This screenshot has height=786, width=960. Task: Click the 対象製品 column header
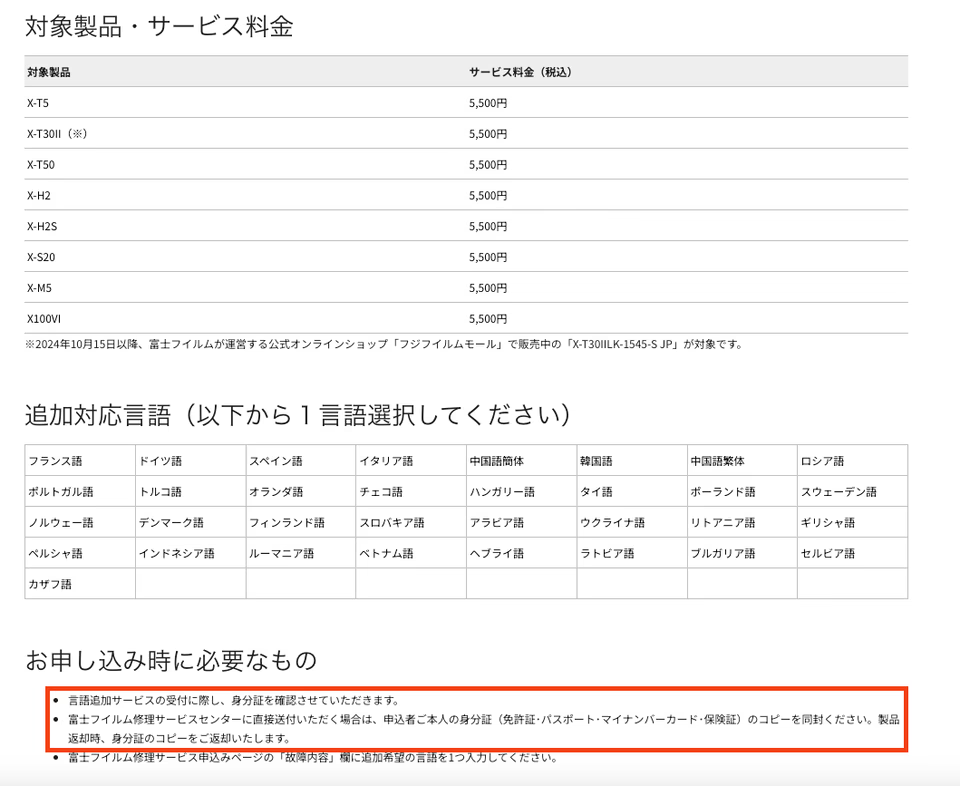(48, 72)
